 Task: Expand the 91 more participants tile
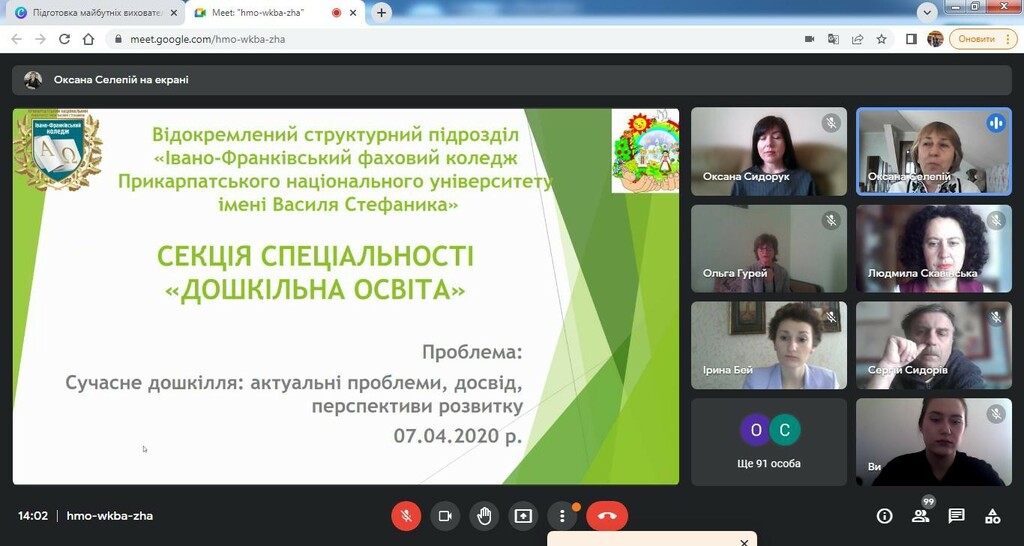point(769,442)
